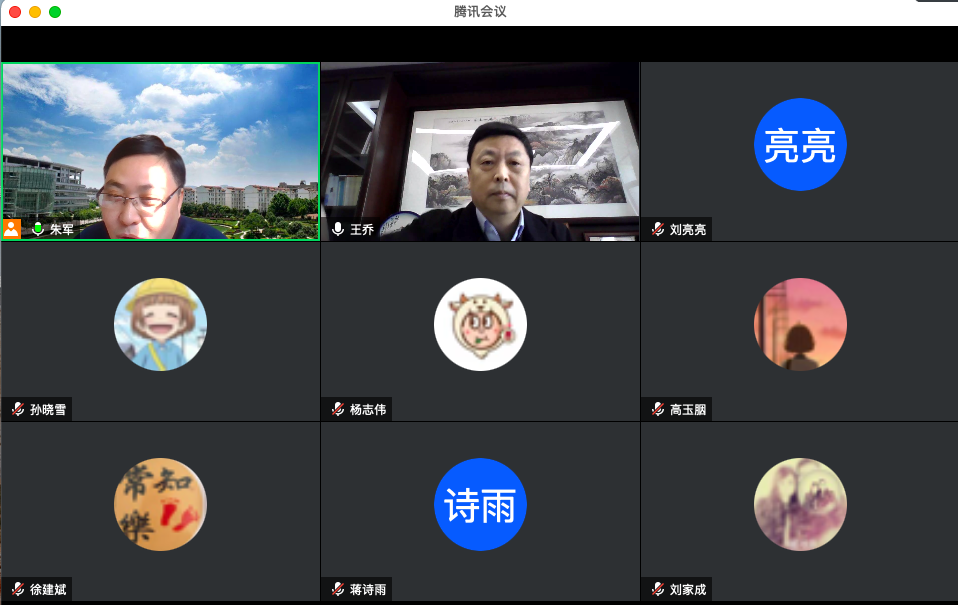Click 孙晓雪's cartoon girl avatar
Viewport: 958px width, 605px height.
coord(160,325)
